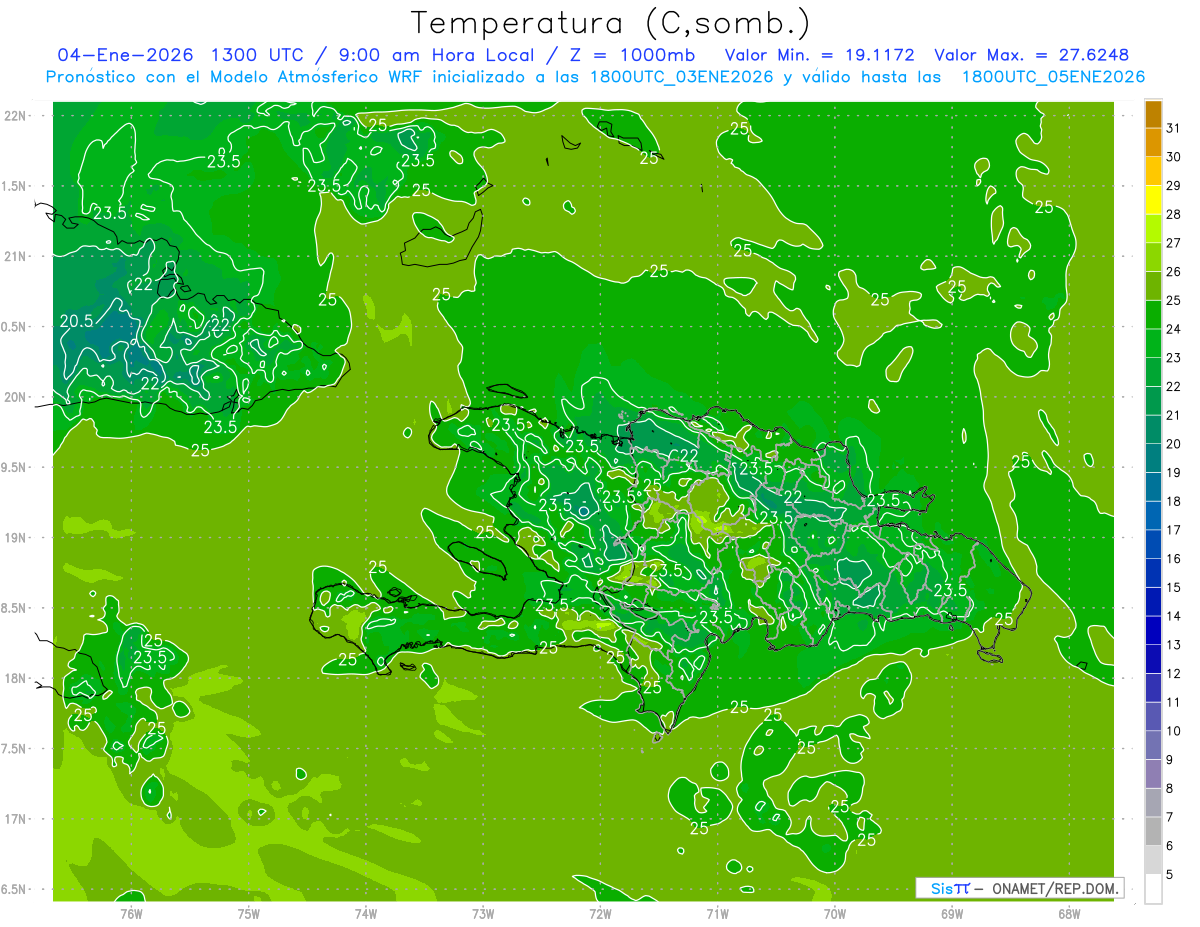Select the "1800UTC_05ENE2026" valid-until time
The height and width of the screenshot is (927, 1200).
(x=1053, y=77)
